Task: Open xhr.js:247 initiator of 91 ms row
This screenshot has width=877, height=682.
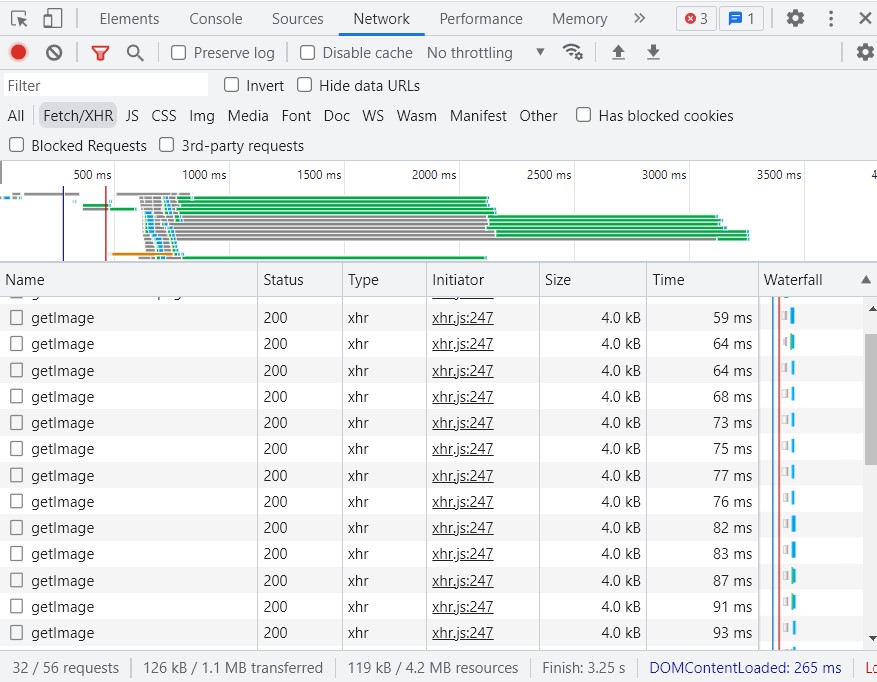Action: (463, 606)
